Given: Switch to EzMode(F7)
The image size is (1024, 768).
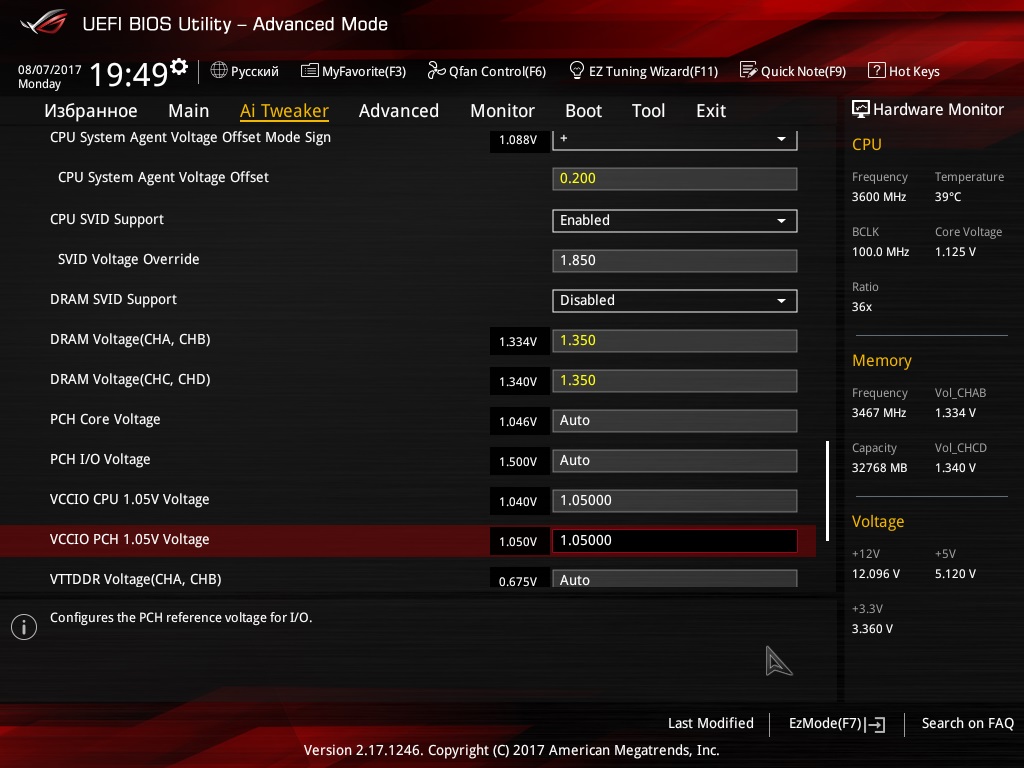Looking at the screenshot, I should tap(837, 724).
